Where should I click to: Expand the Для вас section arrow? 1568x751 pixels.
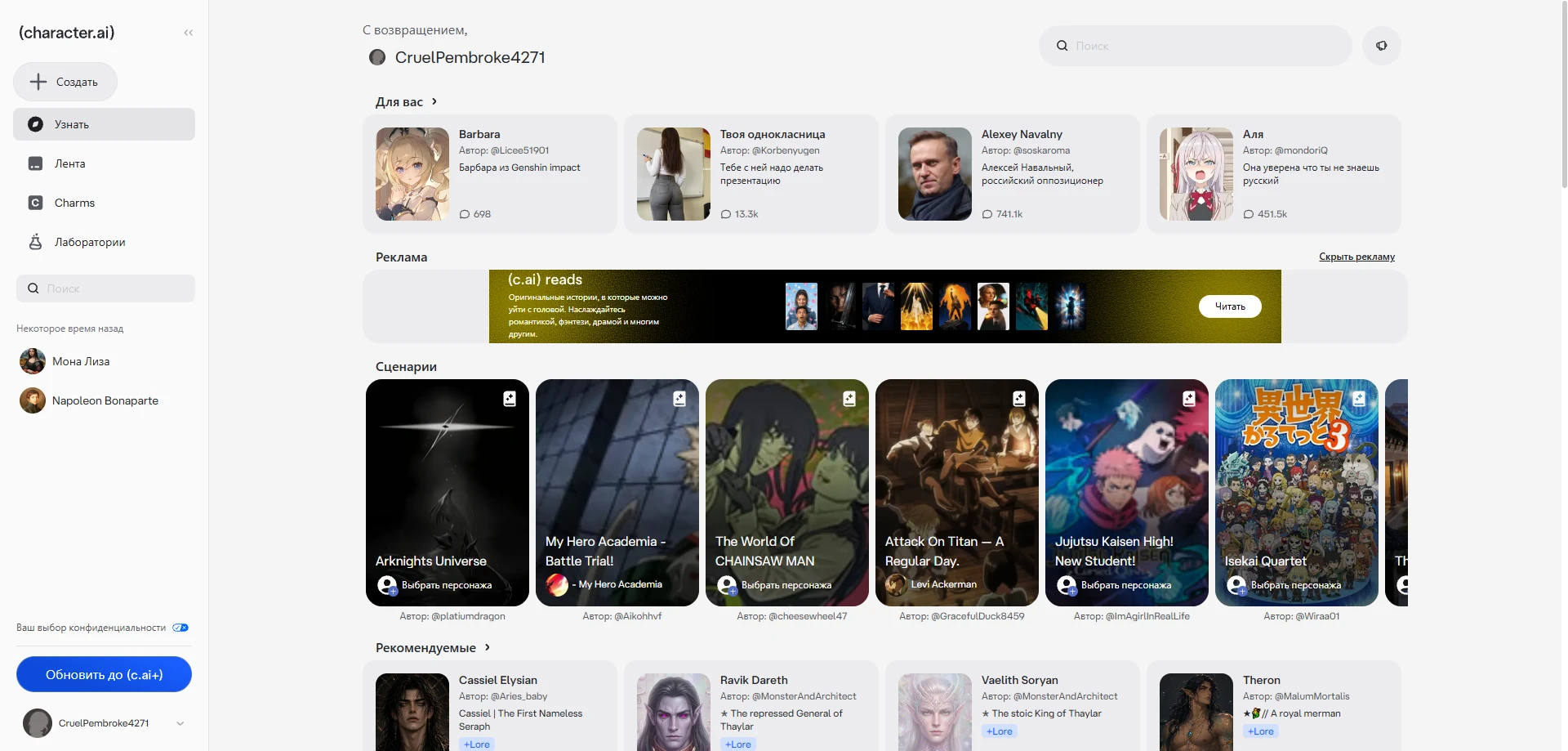pyautogui.click(x=434, y=101)
